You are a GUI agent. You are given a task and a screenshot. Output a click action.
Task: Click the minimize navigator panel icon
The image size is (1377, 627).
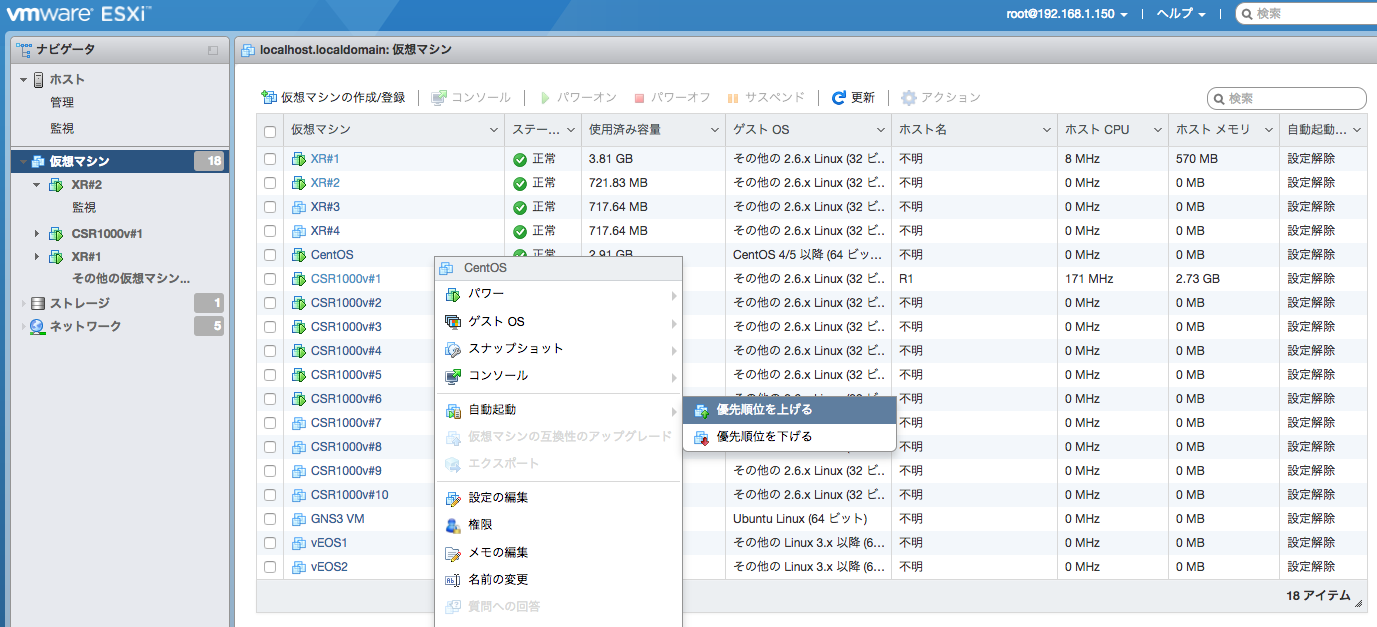tap(212, 50)
